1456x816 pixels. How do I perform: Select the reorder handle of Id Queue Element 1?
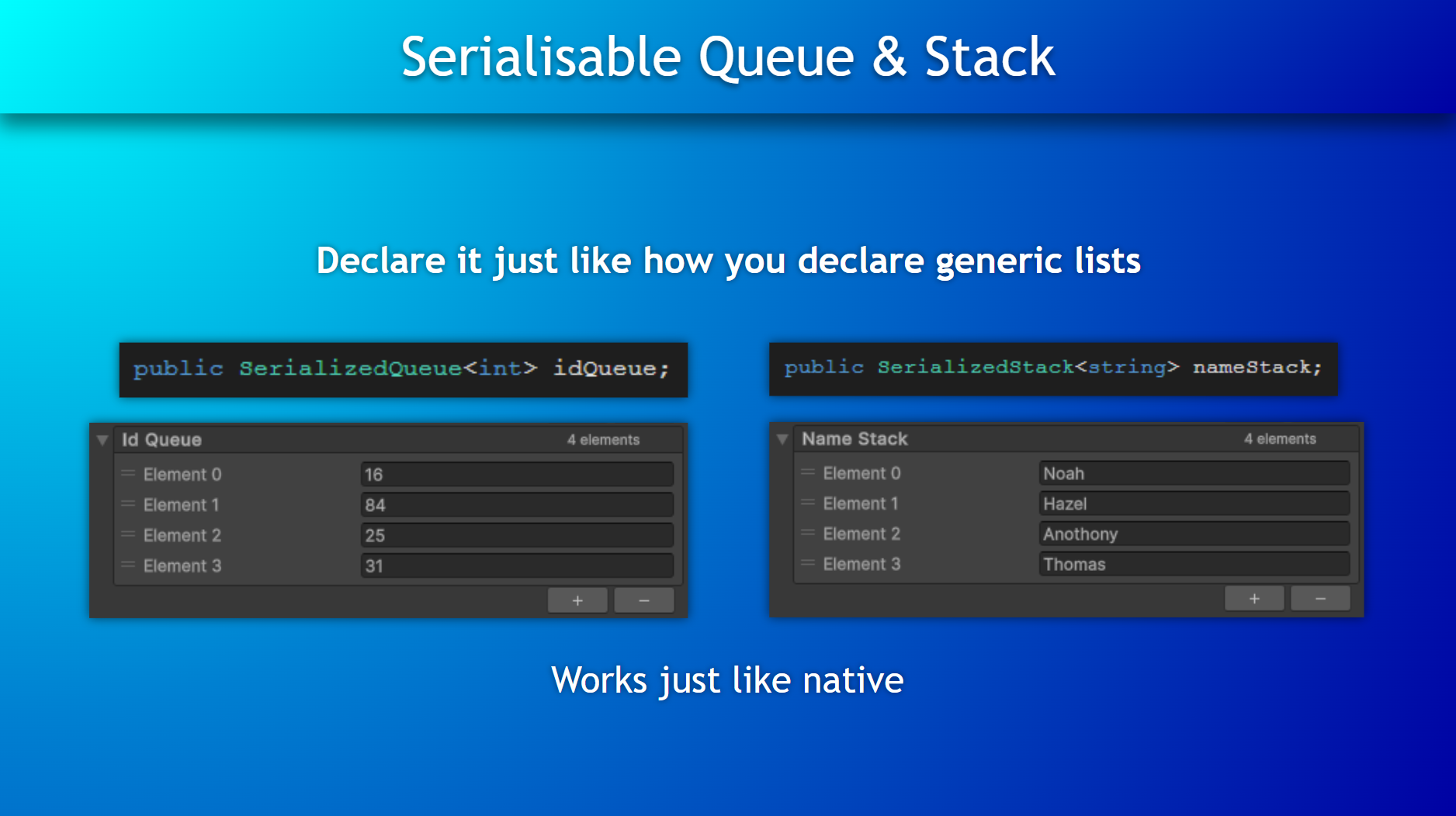pyautogui.click(x=128, y=504)
